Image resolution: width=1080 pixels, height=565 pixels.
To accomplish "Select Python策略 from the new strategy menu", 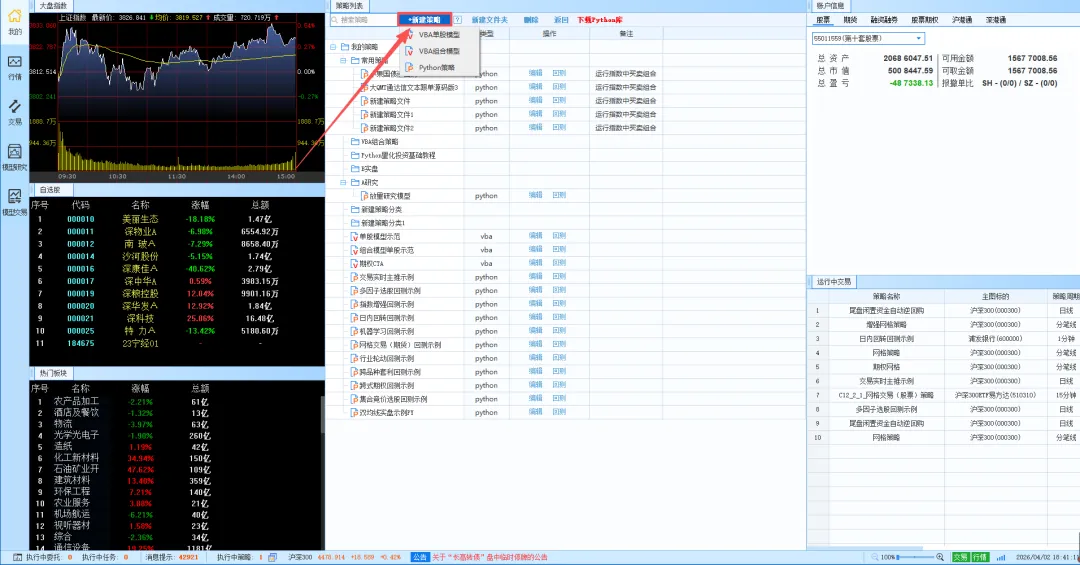I will 437,68.
